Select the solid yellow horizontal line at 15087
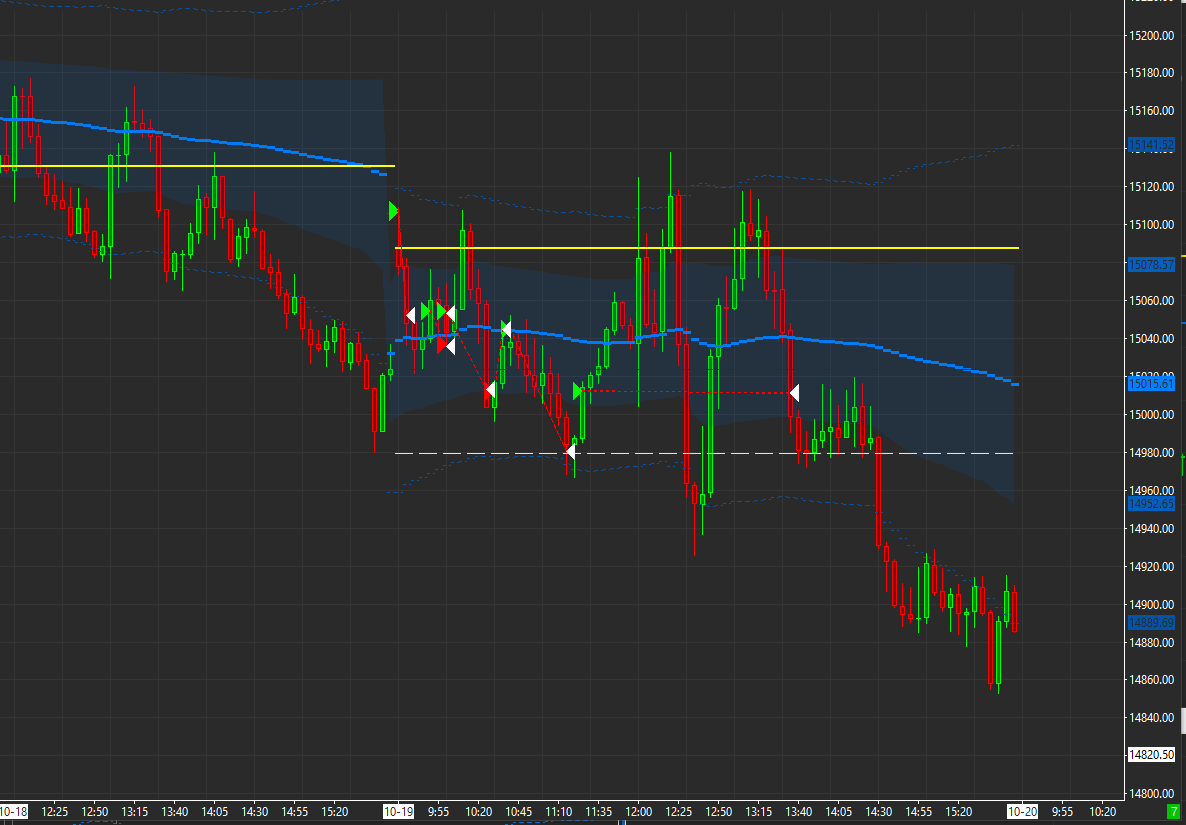Viewport: 1186px width, 825px height. tap(706, 248)
